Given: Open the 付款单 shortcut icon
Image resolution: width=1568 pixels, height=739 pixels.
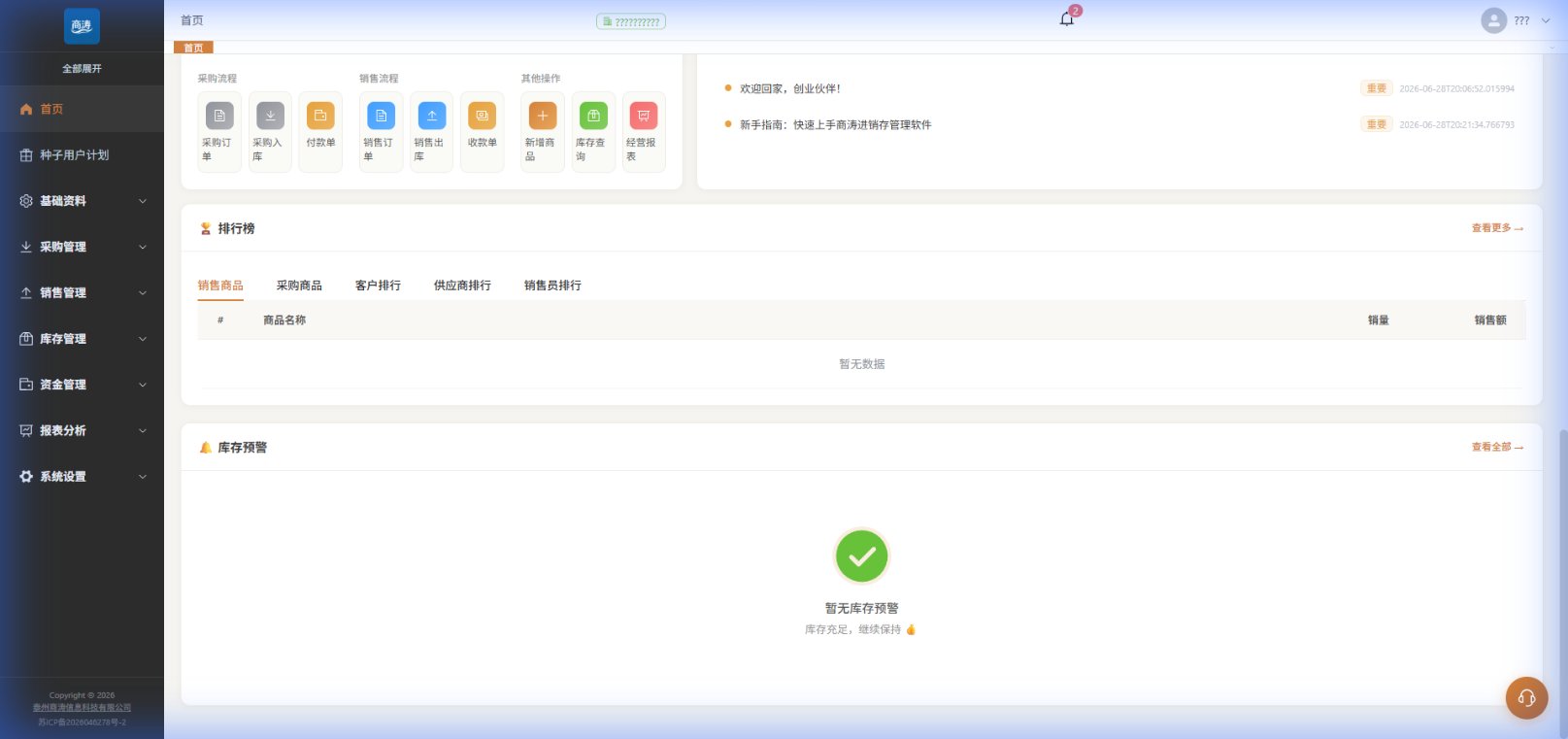Looking at the screenshot, I should click(x=320, y=116).
